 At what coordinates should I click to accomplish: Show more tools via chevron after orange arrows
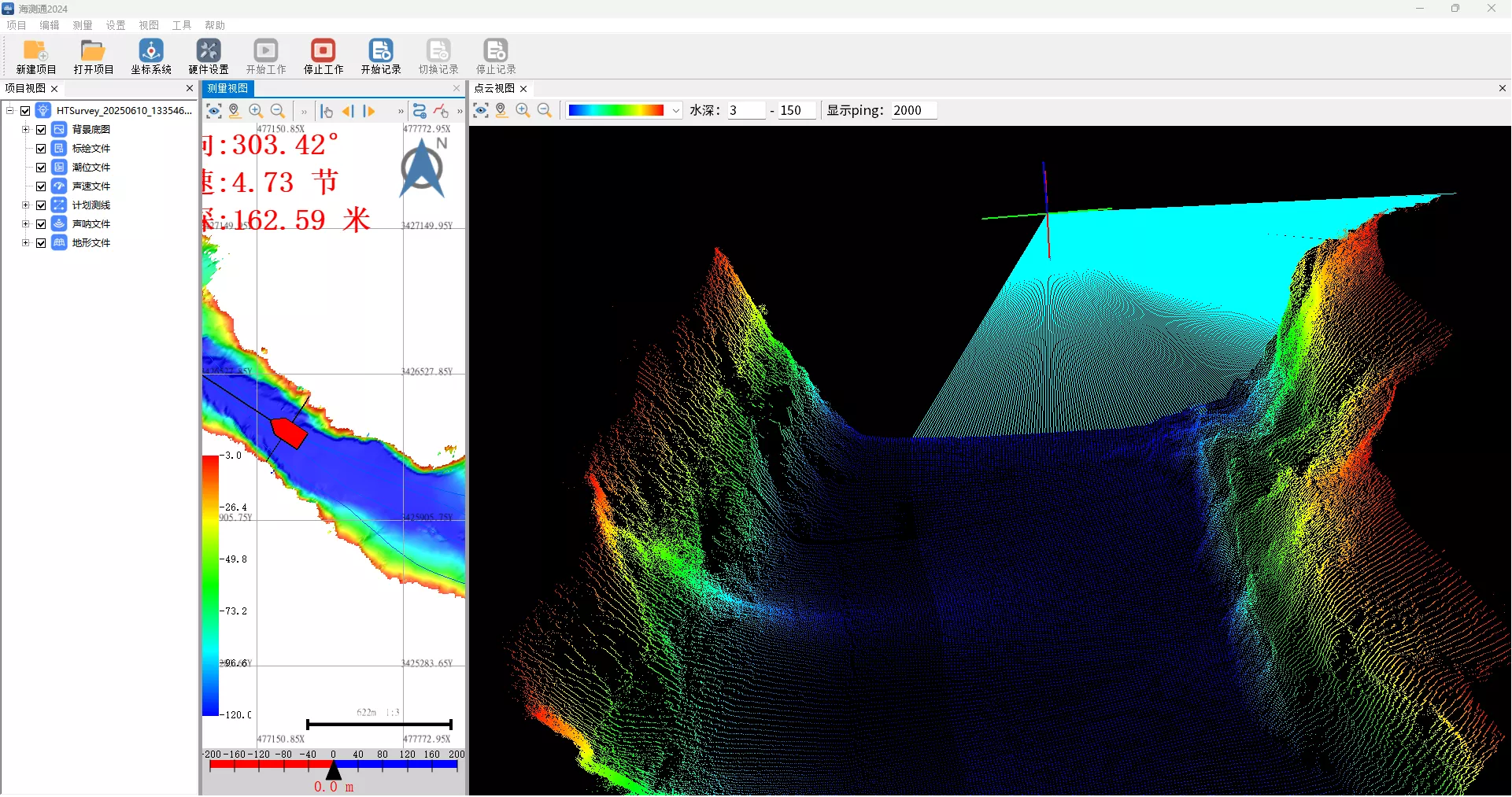coord(401,112)
